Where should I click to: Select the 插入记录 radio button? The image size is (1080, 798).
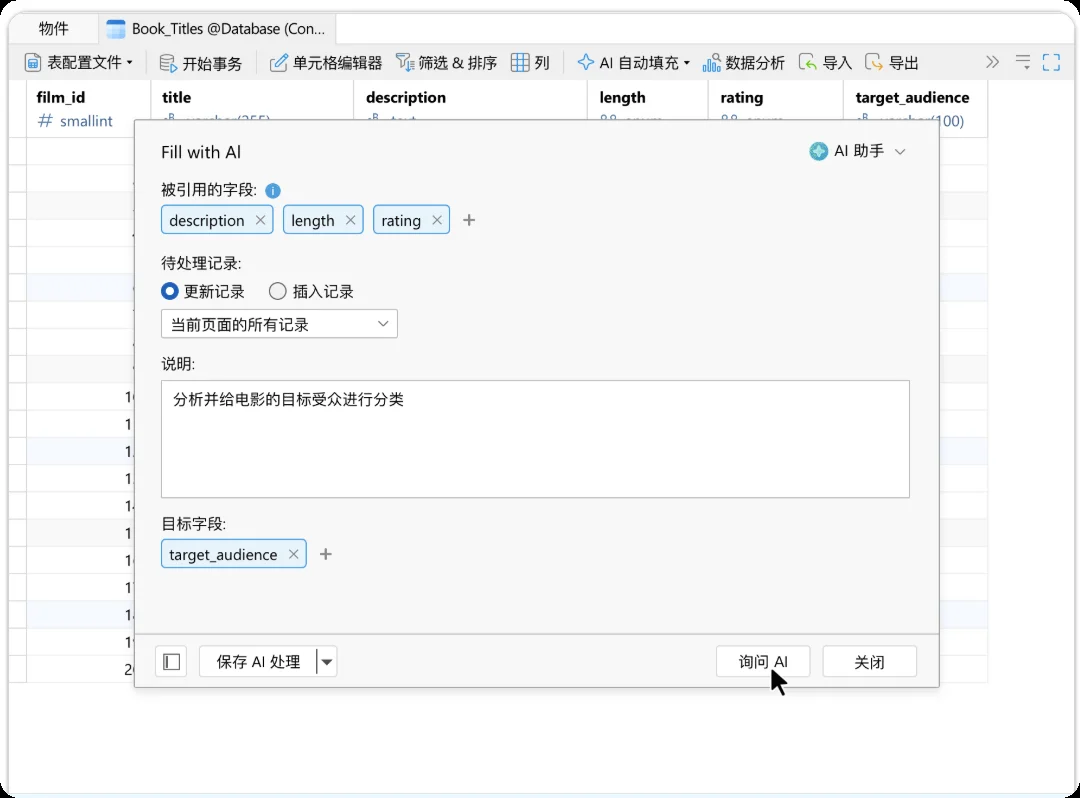point(278,291)
